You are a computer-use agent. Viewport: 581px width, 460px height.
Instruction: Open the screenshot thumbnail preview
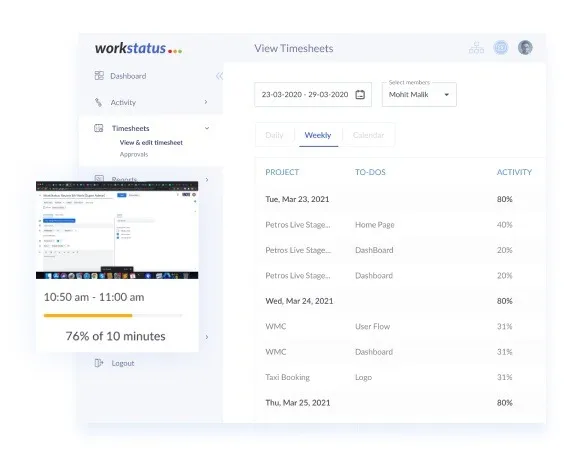(117, 230)
